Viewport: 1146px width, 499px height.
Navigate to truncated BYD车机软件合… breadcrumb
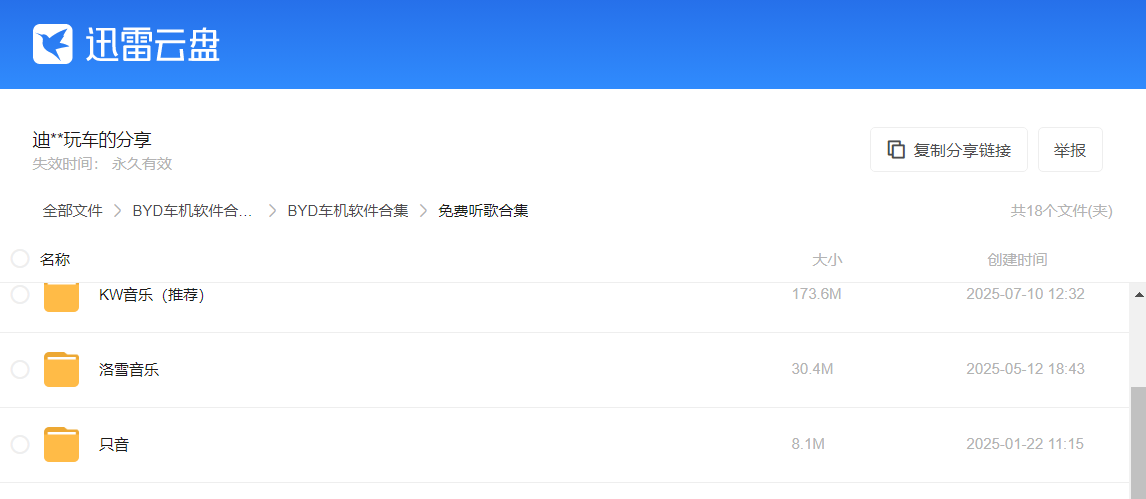(x=192, y=211)
